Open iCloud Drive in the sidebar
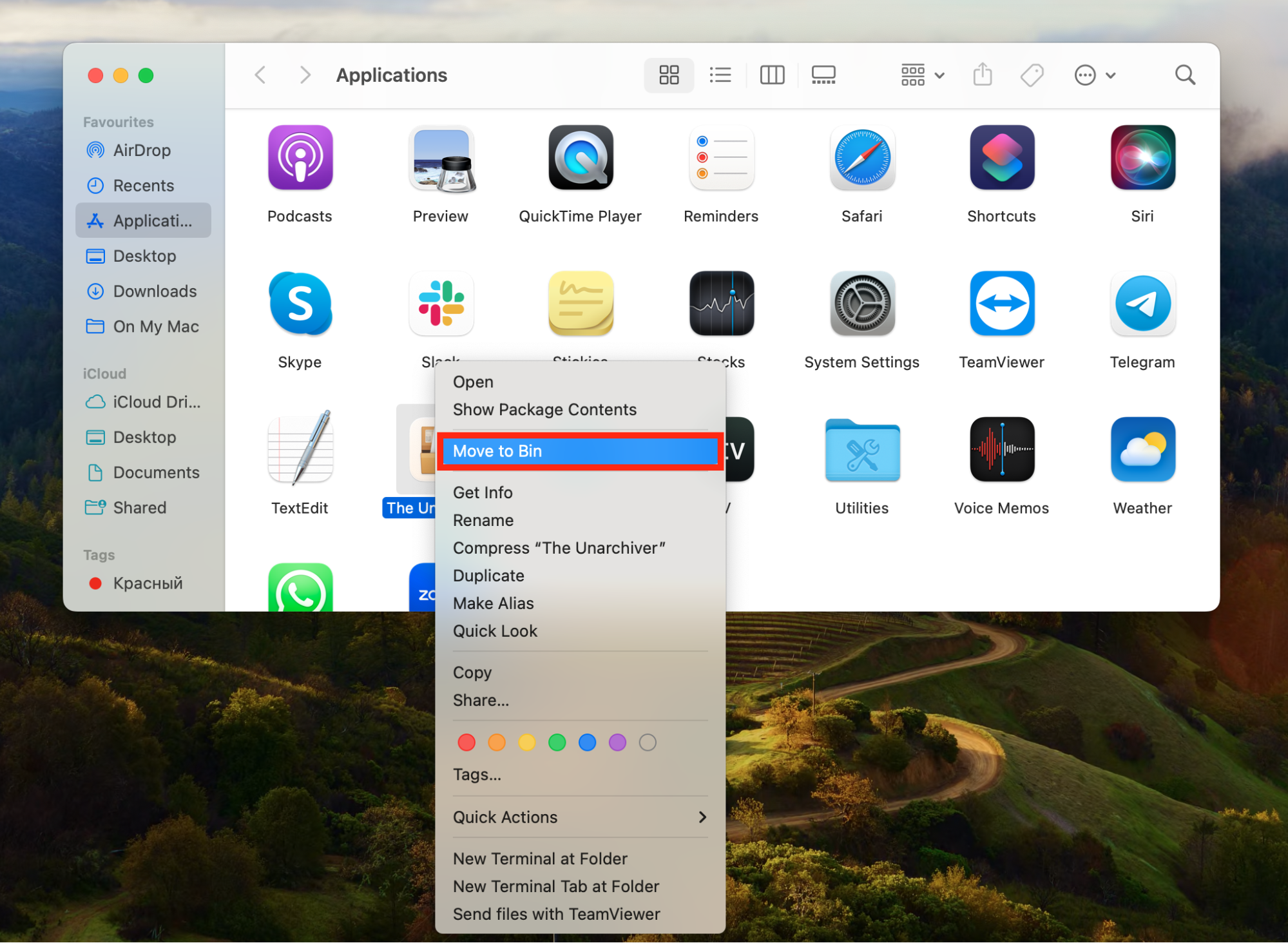Viewport: 1288px width, 943px height. coord(143,402)
